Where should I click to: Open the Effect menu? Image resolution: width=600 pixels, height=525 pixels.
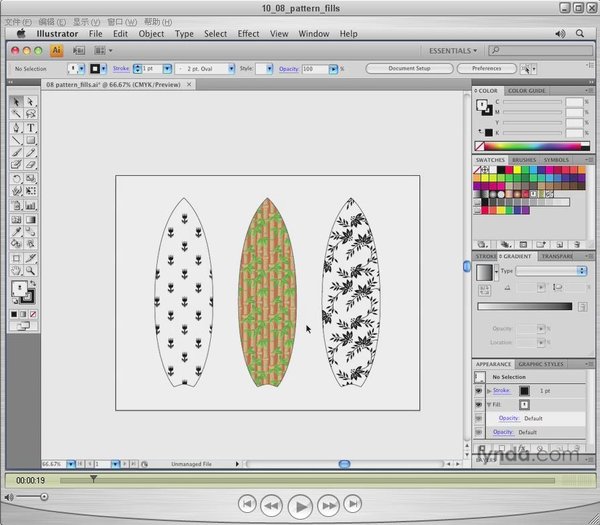coord(248,33)
